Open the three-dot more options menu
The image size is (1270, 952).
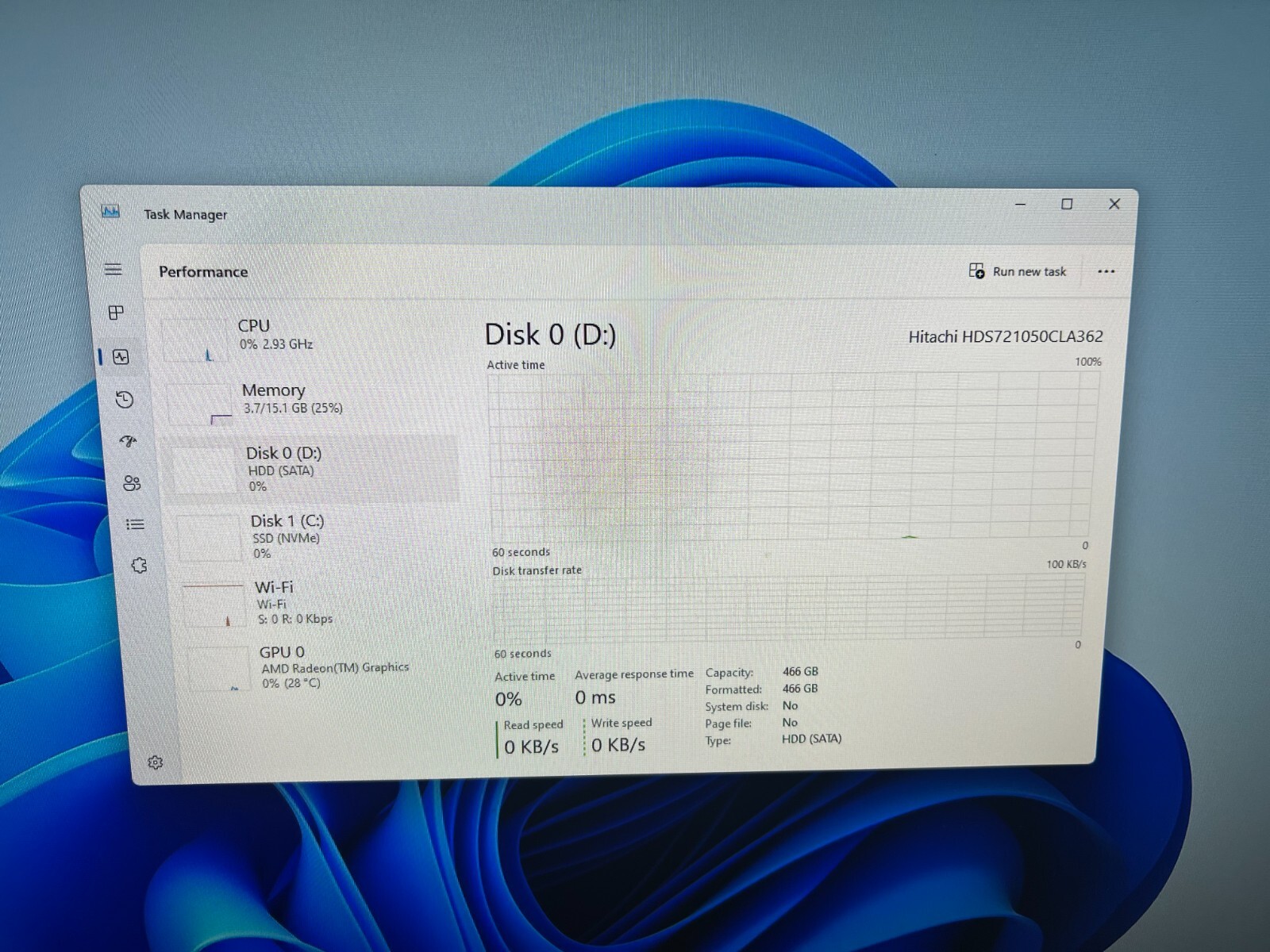(1106, 271)
